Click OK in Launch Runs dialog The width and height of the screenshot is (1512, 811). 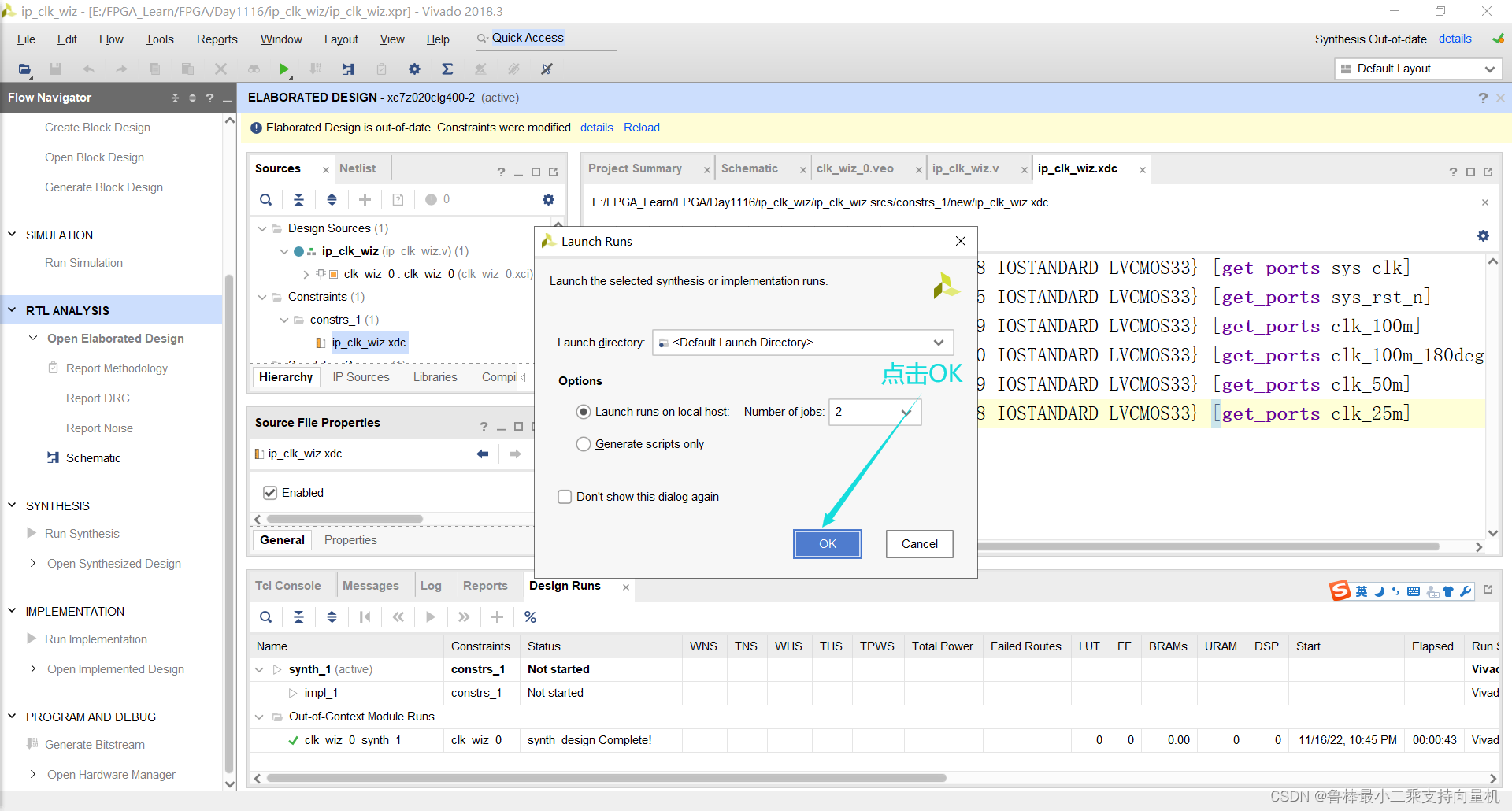coord(828,544)
